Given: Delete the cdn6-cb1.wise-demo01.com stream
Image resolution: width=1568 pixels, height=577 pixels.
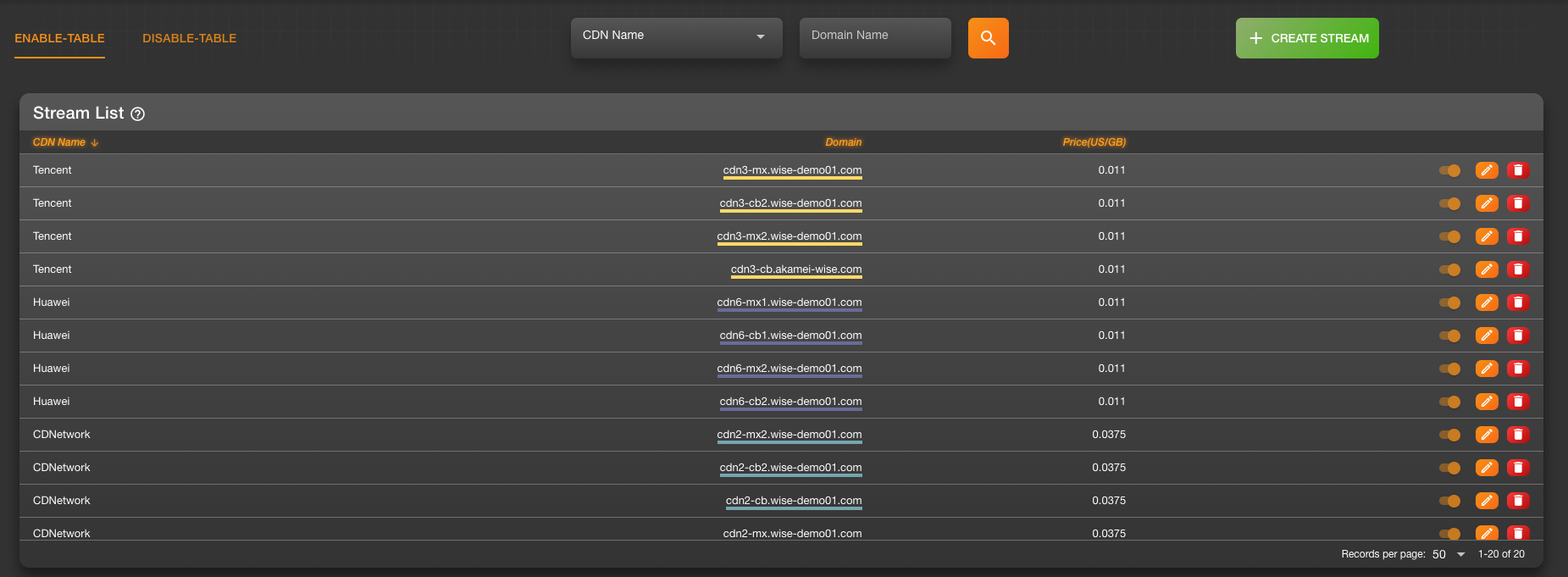Looking at the screenshot, I should point(1518,336).
